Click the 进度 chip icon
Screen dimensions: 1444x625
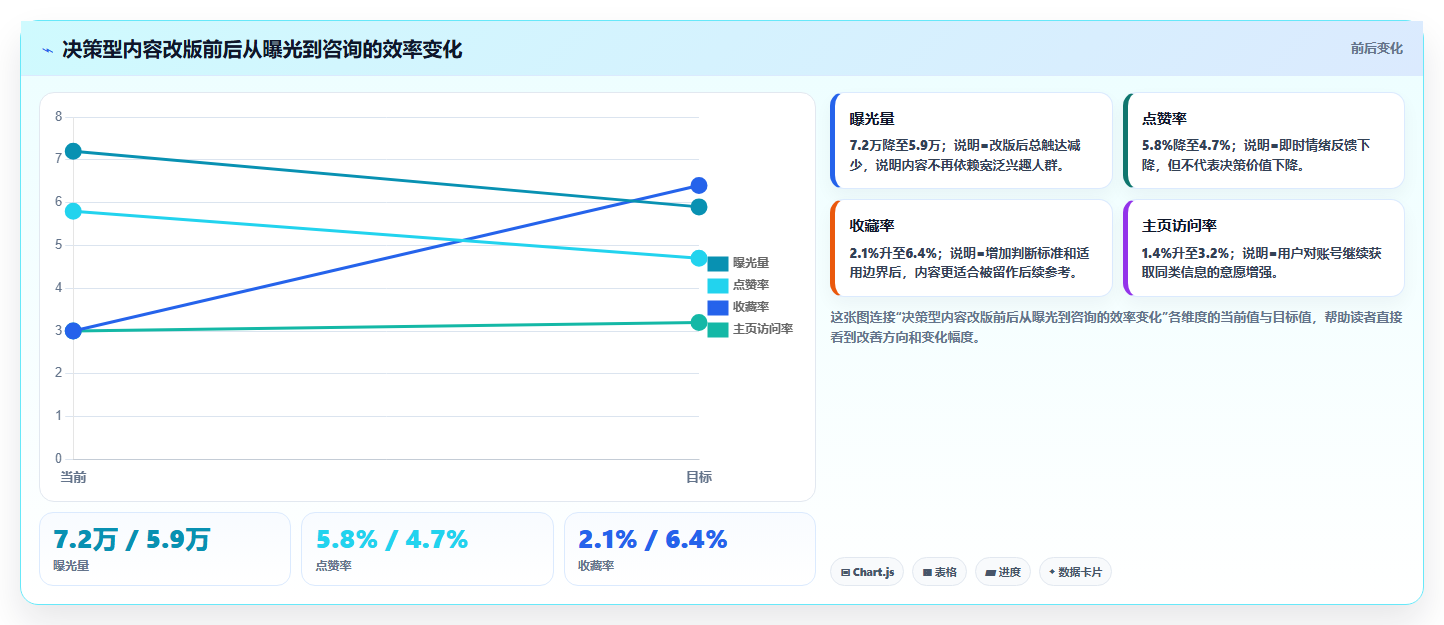click(990, 573)
